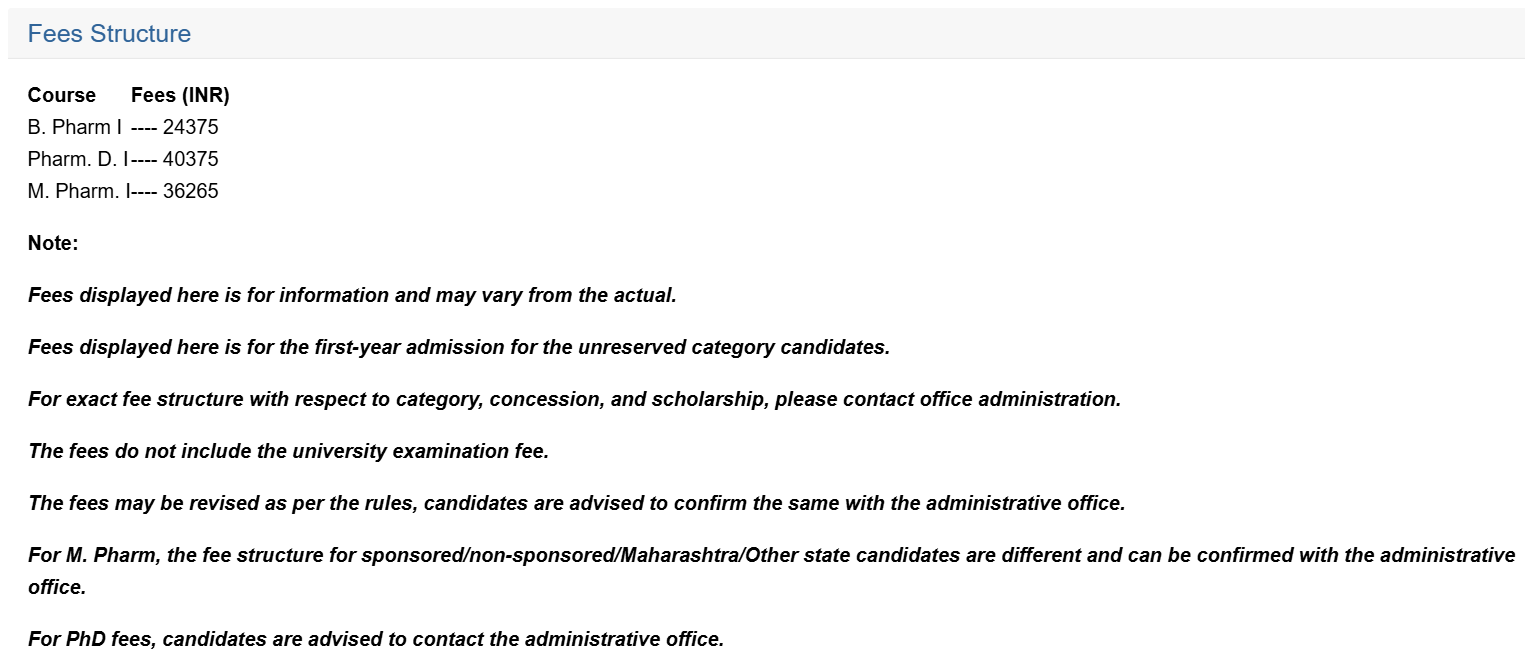This screenshot has height=664, width=1525.
Task: Click the note saying fees may vary from actual
Action: [x=352, y=295]
